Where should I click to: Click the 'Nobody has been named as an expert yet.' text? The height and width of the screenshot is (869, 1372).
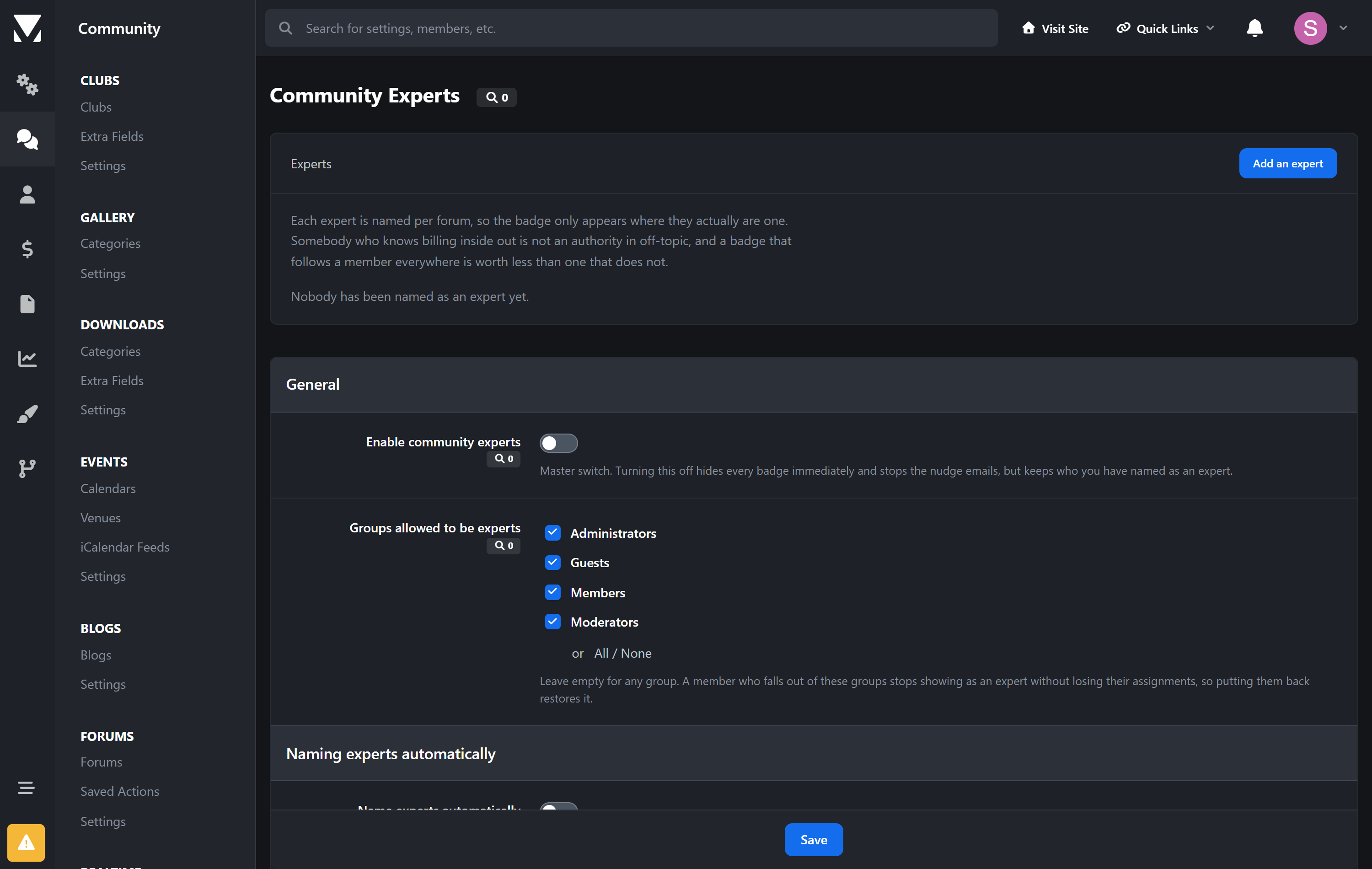click(x=410, y=296)
